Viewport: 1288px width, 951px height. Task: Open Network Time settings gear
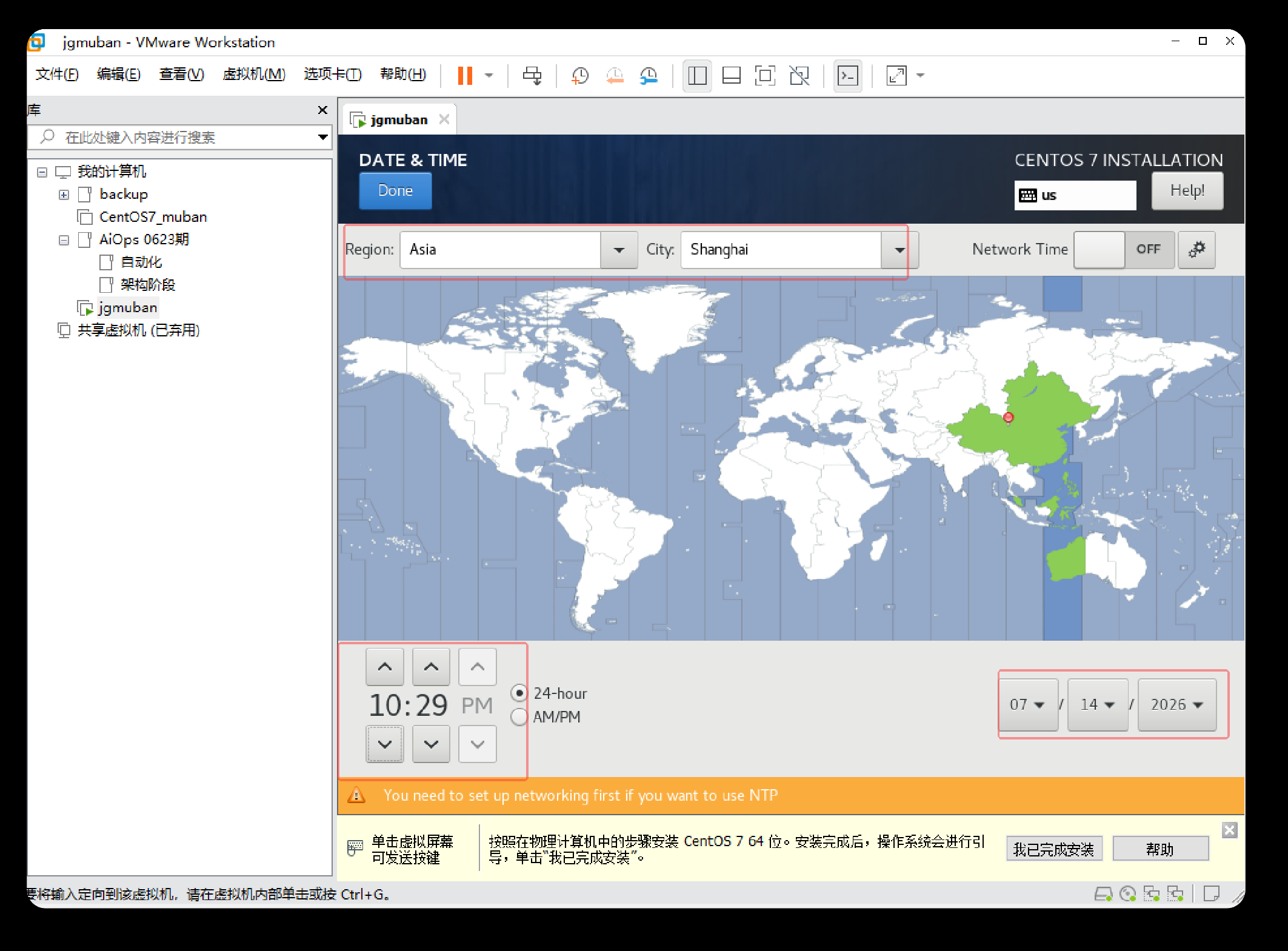click(1196, 250)
